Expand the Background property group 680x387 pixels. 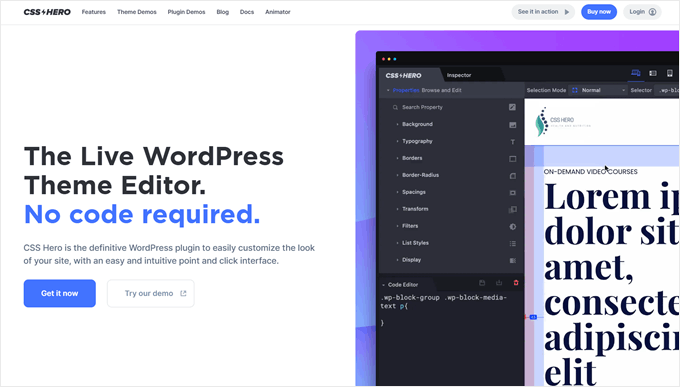(x=417, y=124)
